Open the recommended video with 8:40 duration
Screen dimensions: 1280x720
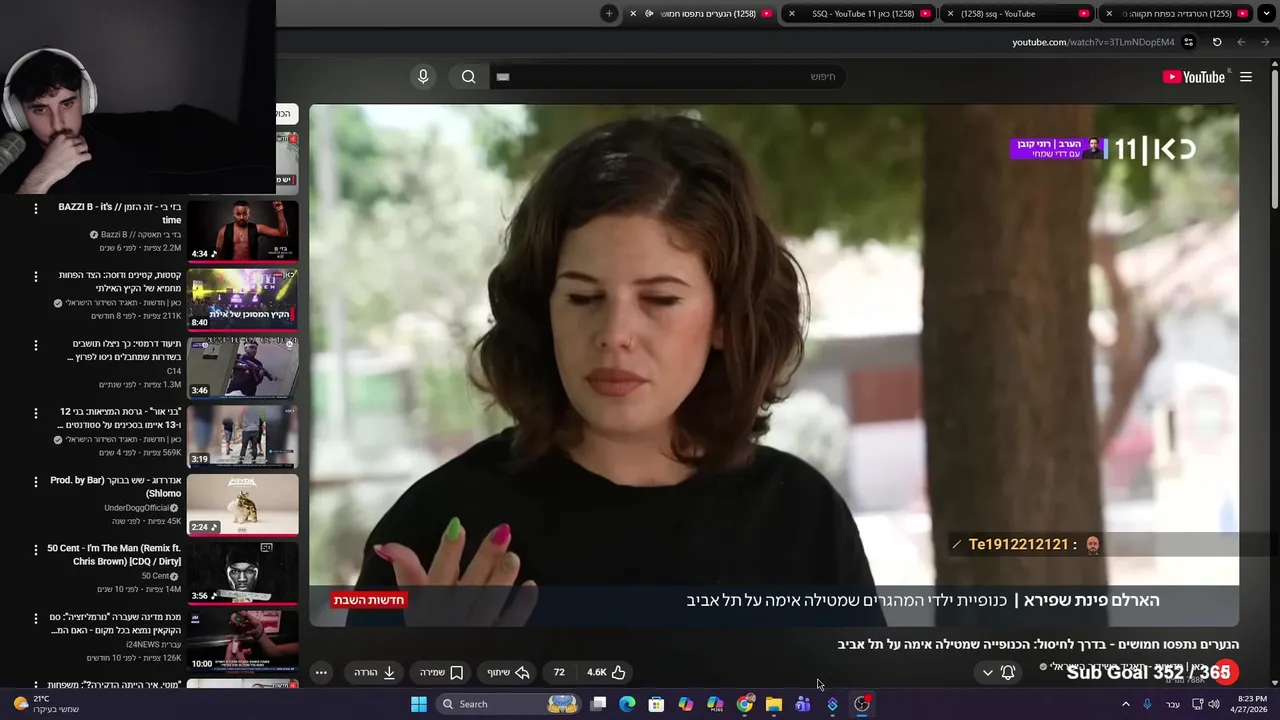242,299
